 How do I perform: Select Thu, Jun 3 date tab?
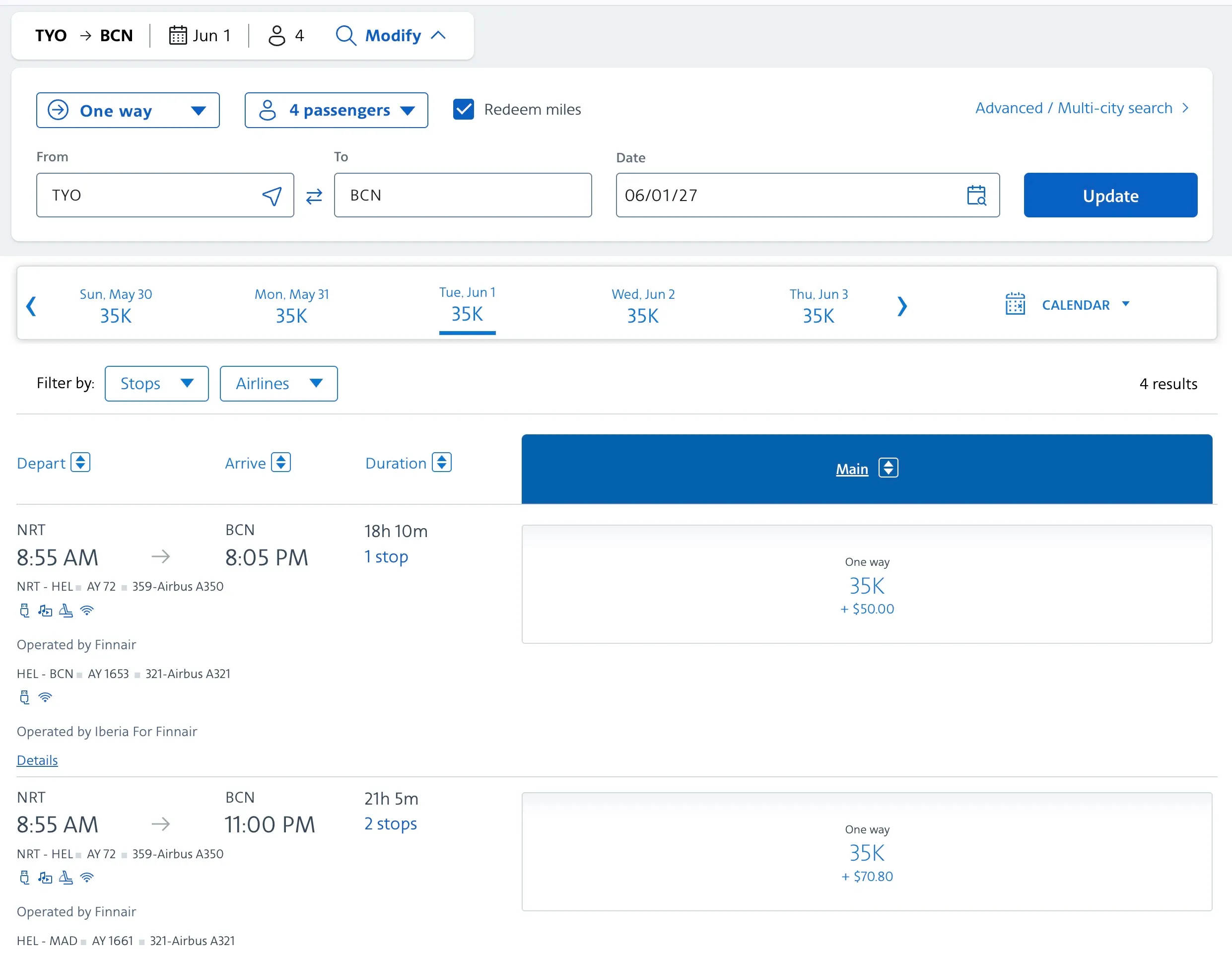pyautogui.click(x=819, y=305)
